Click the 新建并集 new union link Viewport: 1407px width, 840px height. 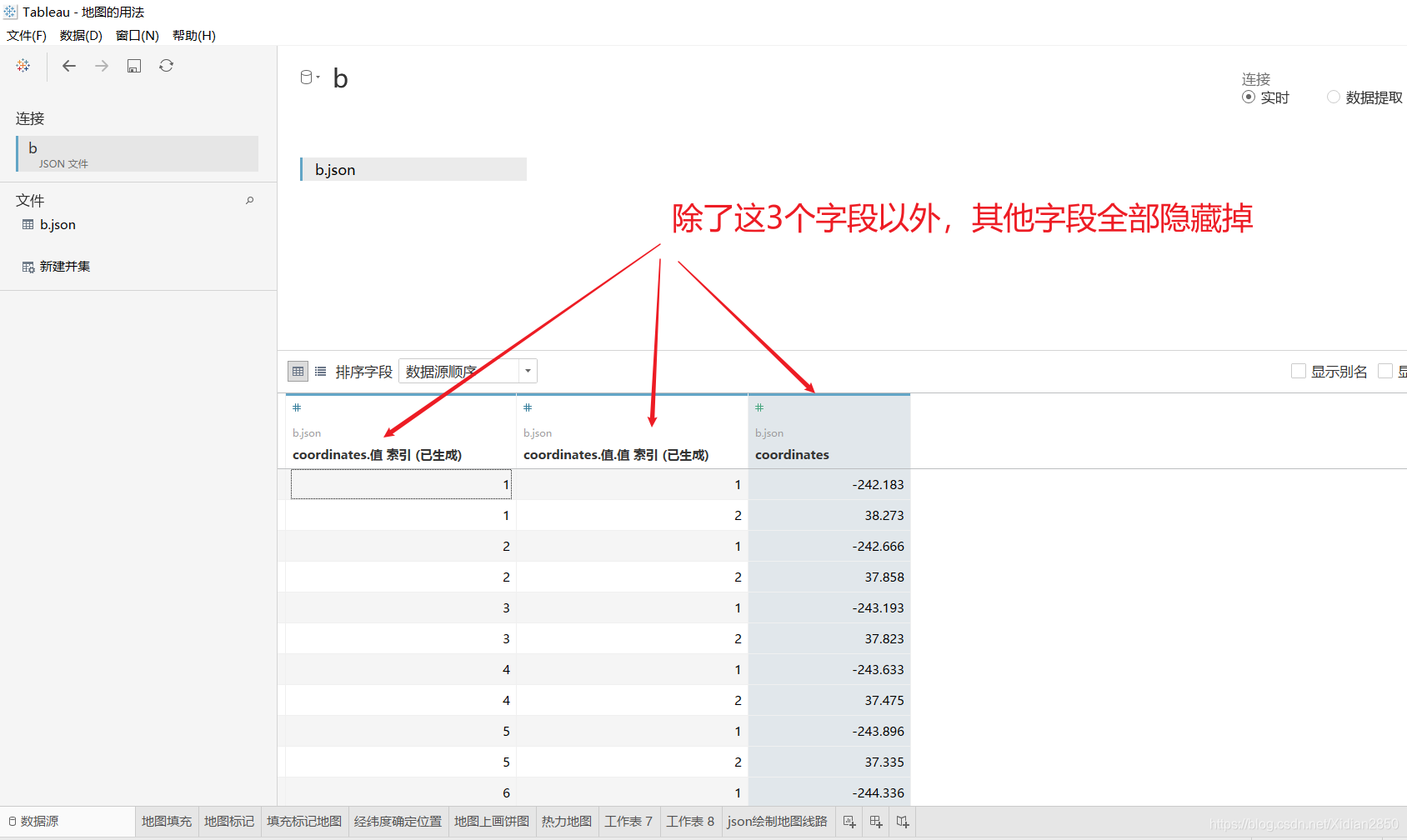[65, 267]
